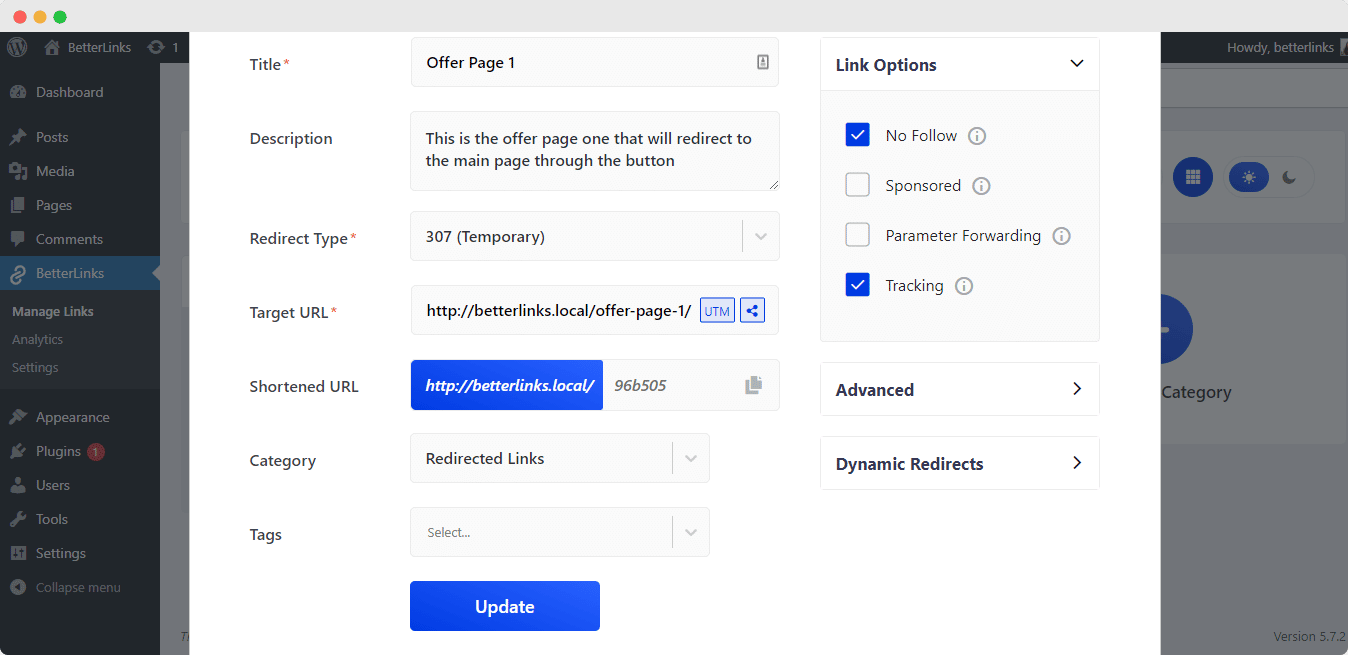The height and width of the screenshot is (655, 1348).
Task: Disable the Tracking checkbox
Action: (x=857, y=284)
